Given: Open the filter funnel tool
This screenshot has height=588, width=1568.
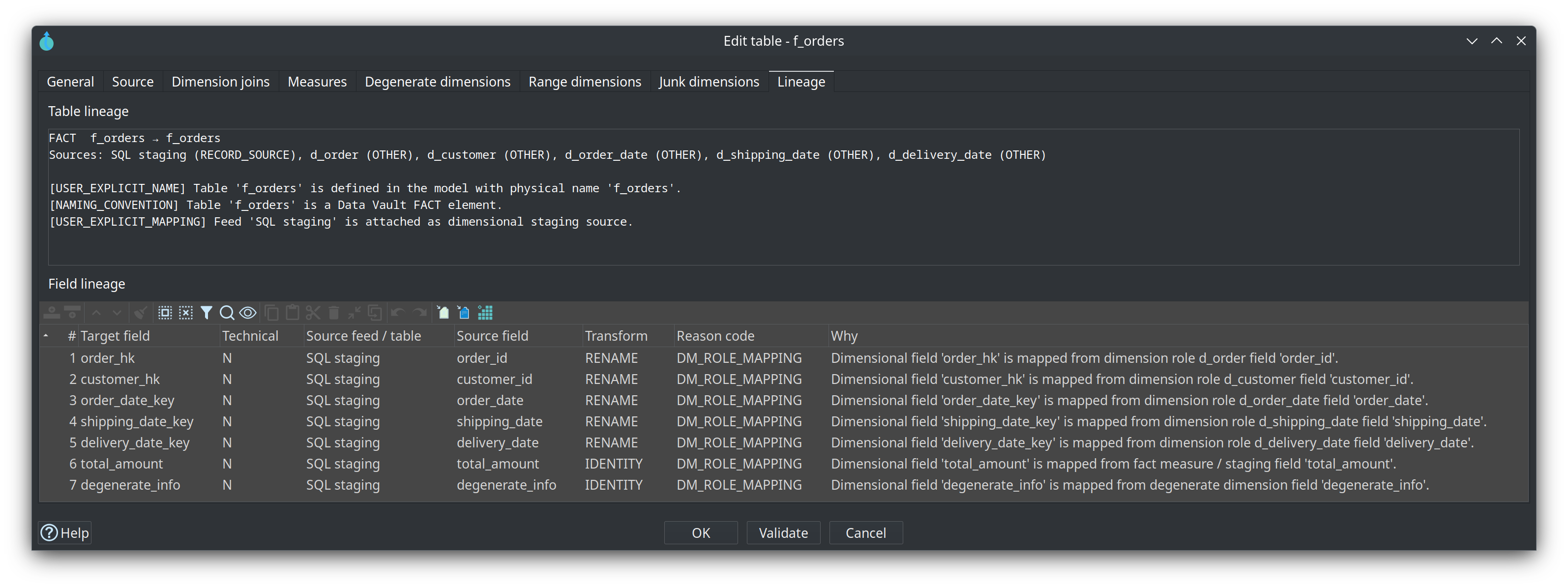Looking at the screenshot, I should click(207, 313).
